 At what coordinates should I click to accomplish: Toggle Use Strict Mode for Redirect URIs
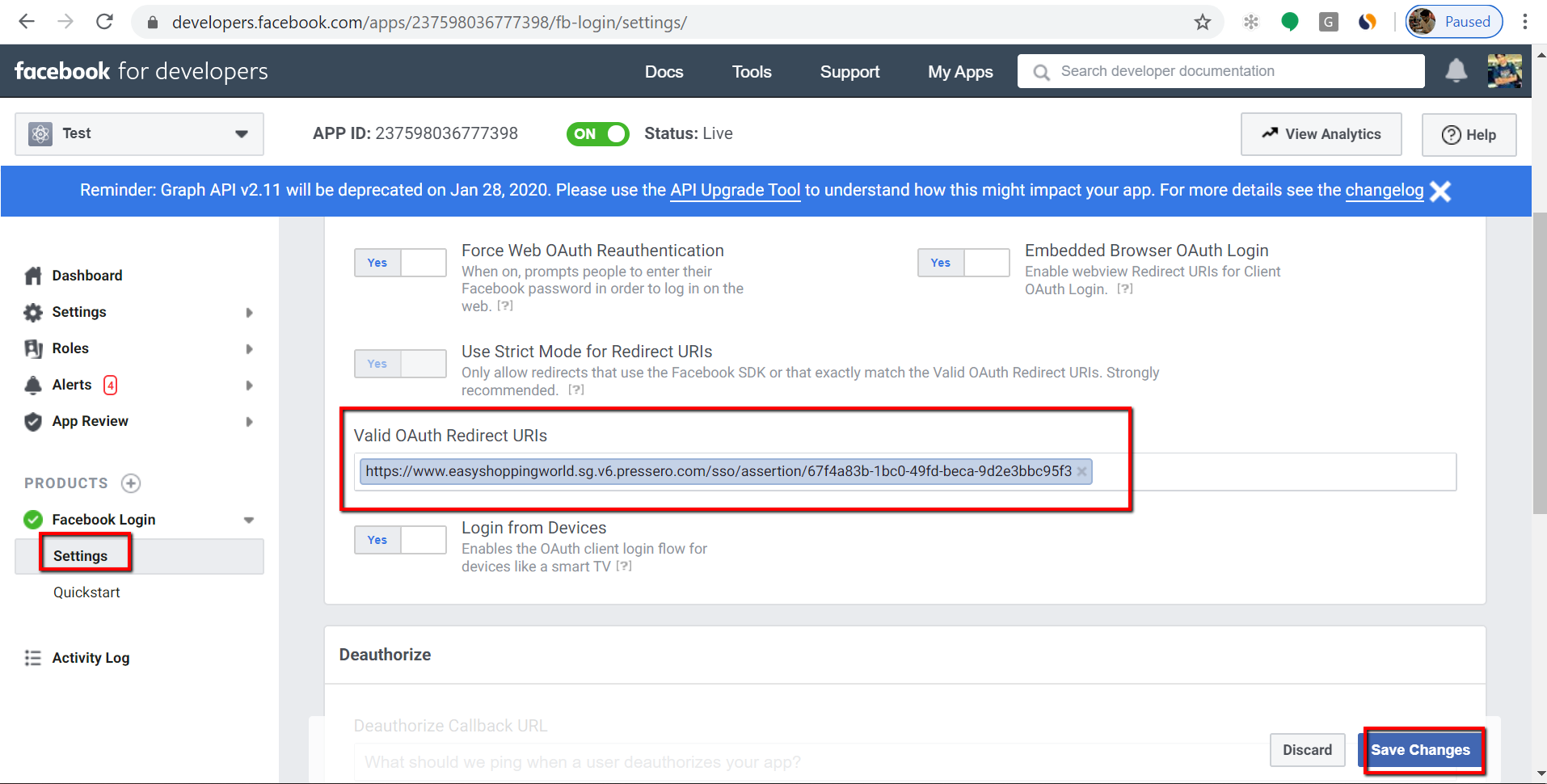click(400, 364)
